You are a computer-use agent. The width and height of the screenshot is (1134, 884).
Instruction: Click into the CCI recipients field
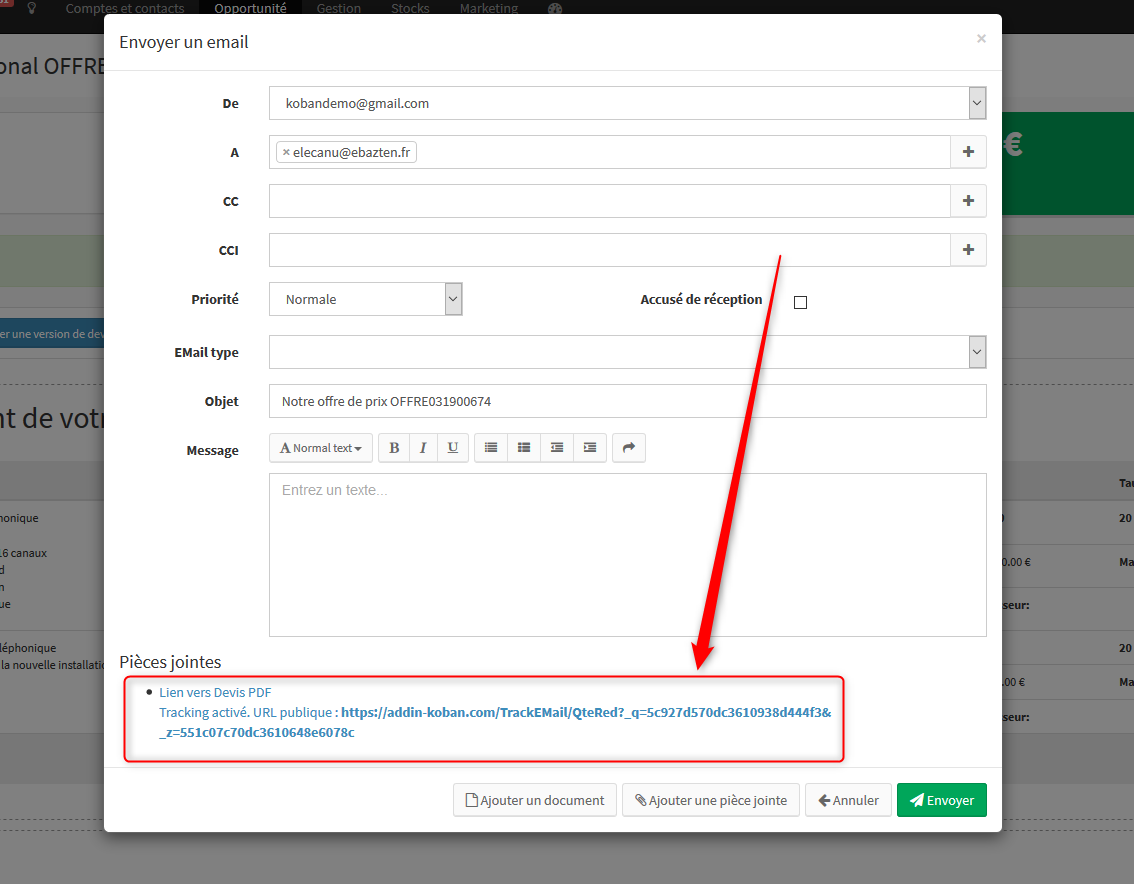(x=610, y=250)
